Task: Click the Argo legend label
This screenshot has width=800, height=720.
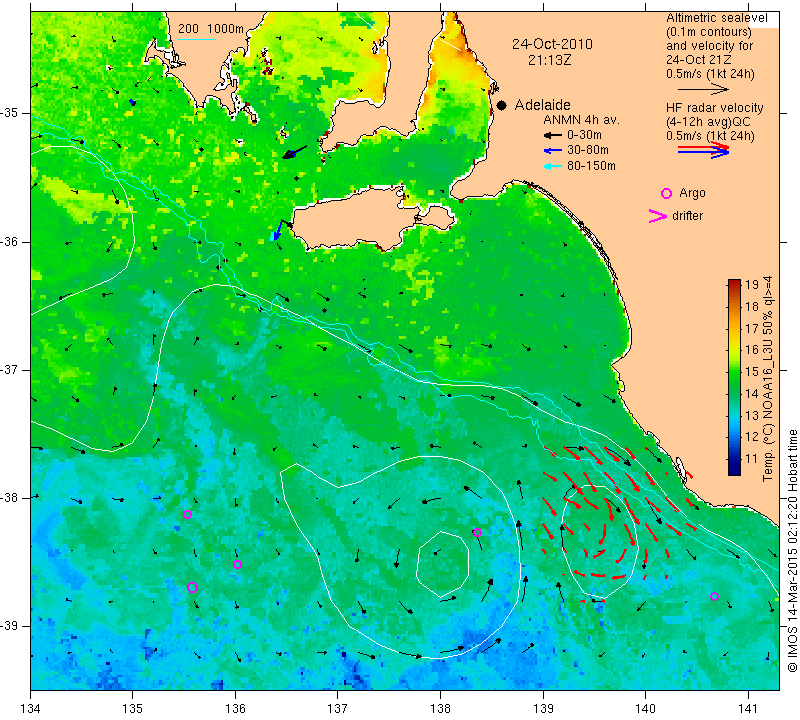Action: point(692,193)
